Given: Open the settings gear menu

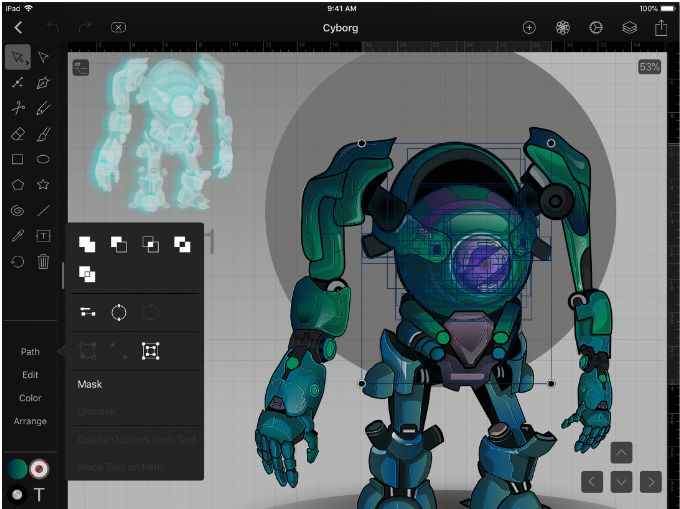Looking at the screenshot, I should [x=596, y=28].
